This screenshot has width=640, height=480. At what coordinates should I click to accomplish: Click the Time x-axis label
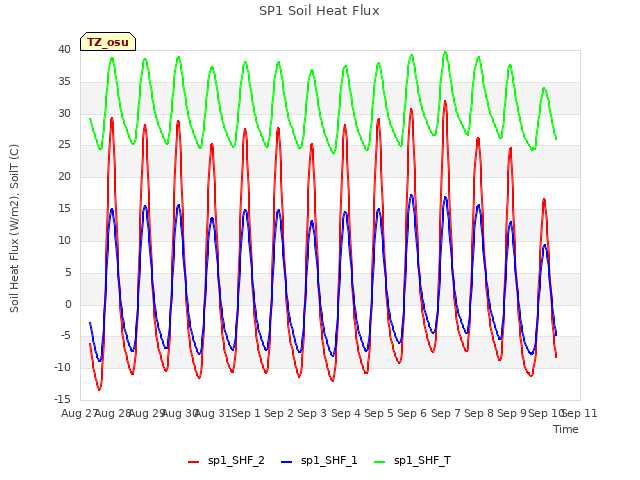pyautogui.click(x=566, y=429)
